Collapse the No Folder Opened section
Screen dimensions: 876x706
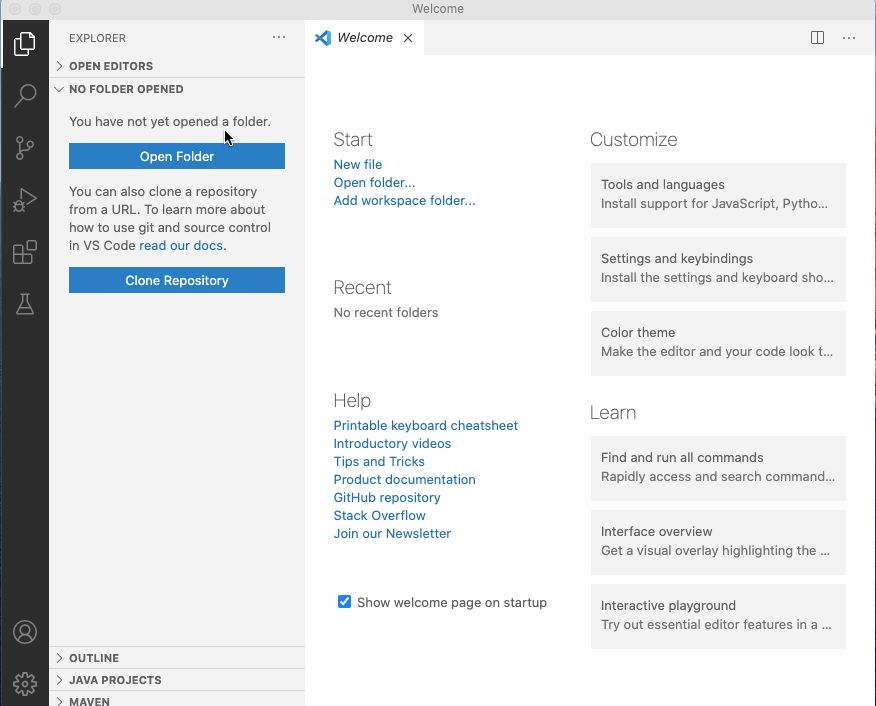pyautogui.click(x=177, y=89)
